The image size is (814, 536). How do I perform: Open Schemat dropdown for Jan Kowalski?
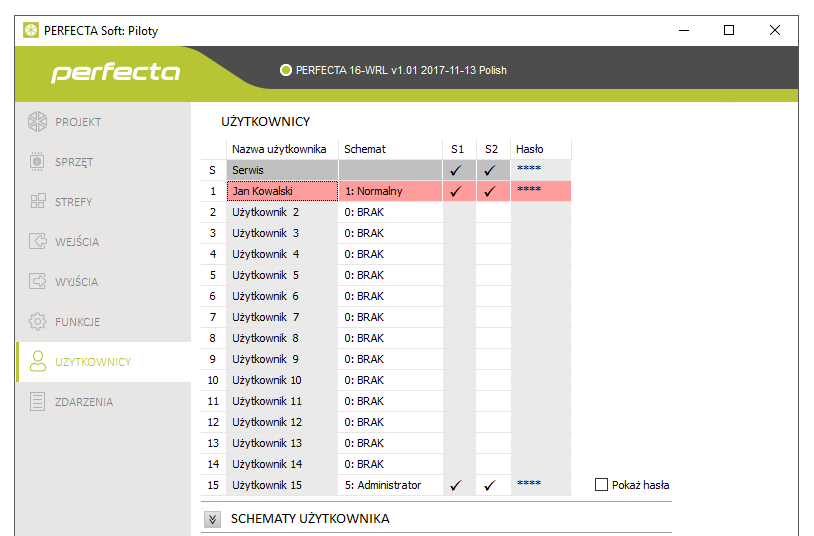(389, 191)
